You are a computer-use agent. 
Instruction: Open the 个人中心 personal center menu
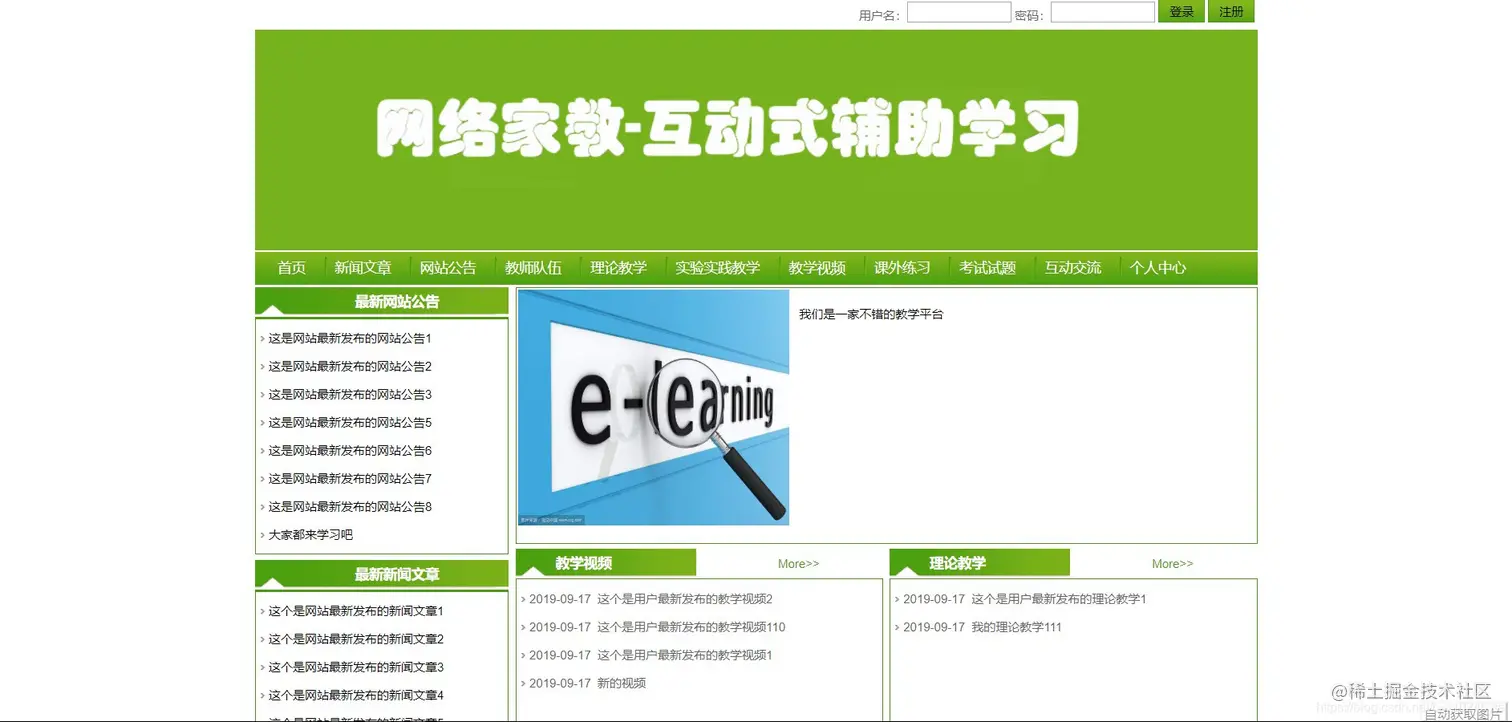pos(1157,267)
